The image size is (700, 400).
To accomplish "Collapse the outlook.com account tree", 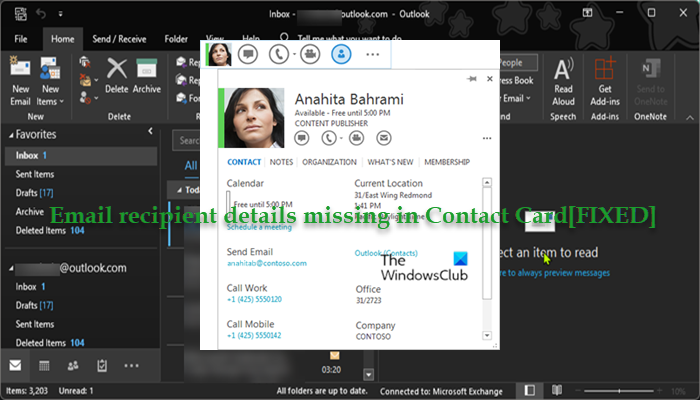I will point(11,268).
